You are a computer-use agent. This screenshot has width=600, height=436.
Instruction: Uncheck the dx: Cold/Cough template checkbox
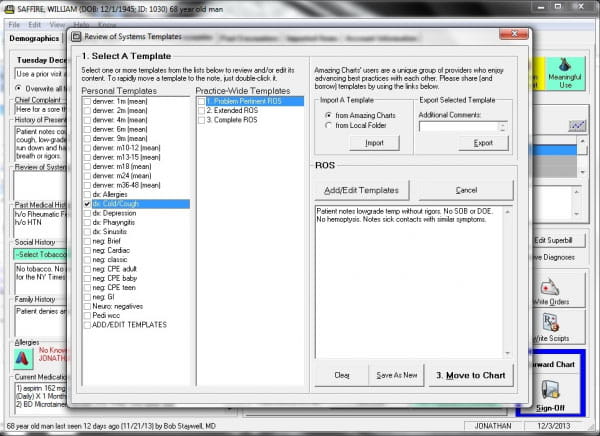pos(87,204)
